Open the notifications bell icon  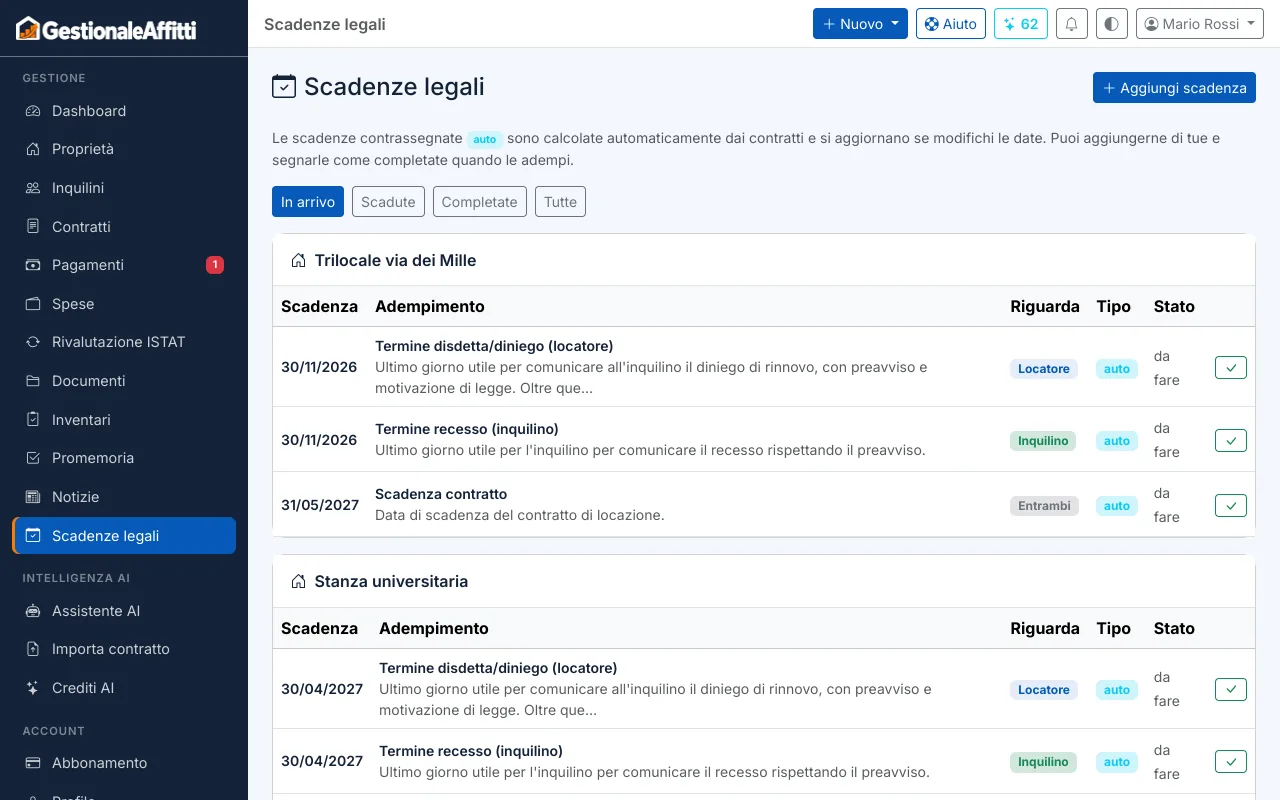click(x=1072, y=24)
